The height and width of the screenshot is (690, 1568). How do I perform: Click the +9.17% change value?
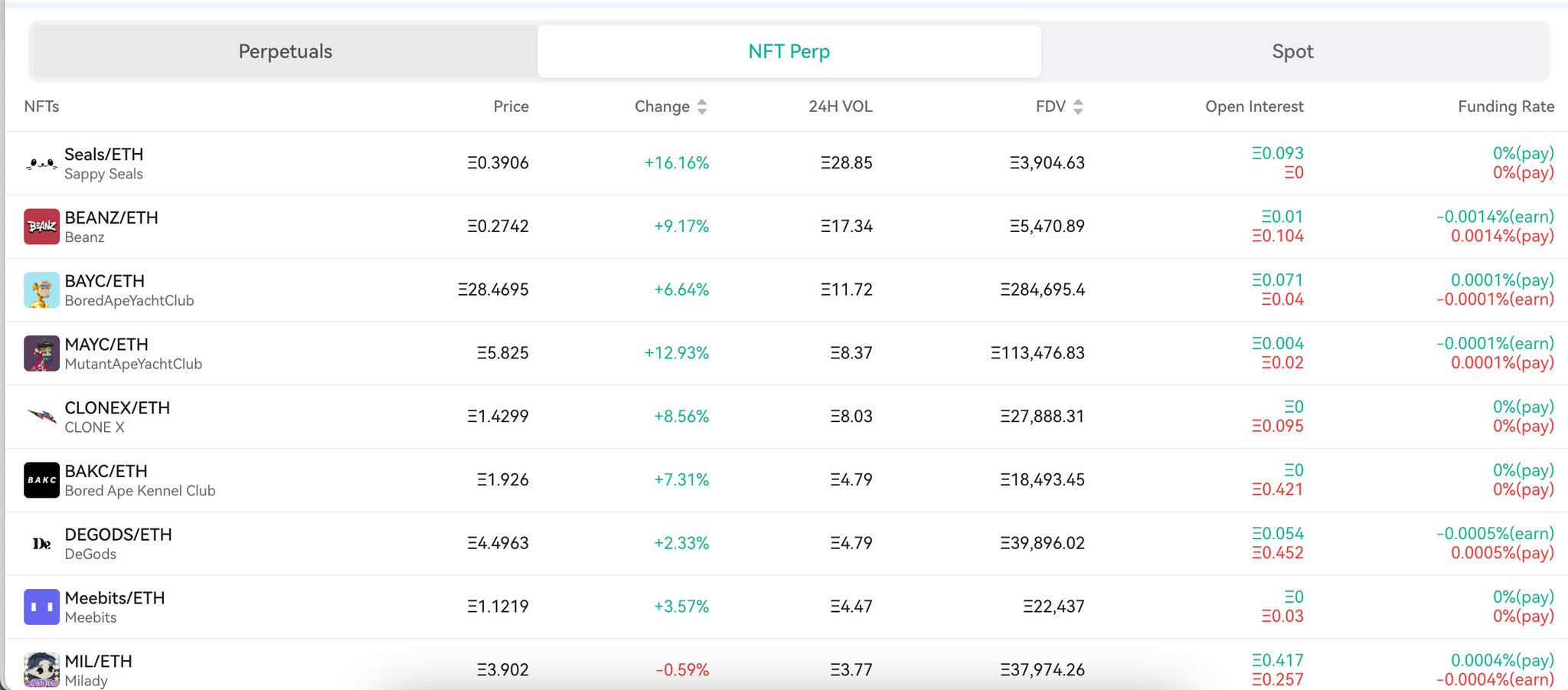click(x=681, y=227)
